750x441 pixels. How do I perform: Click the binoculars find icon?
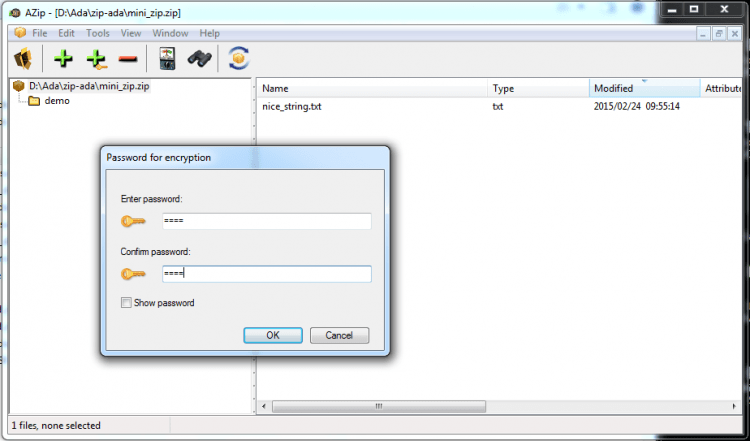point(199,59)
